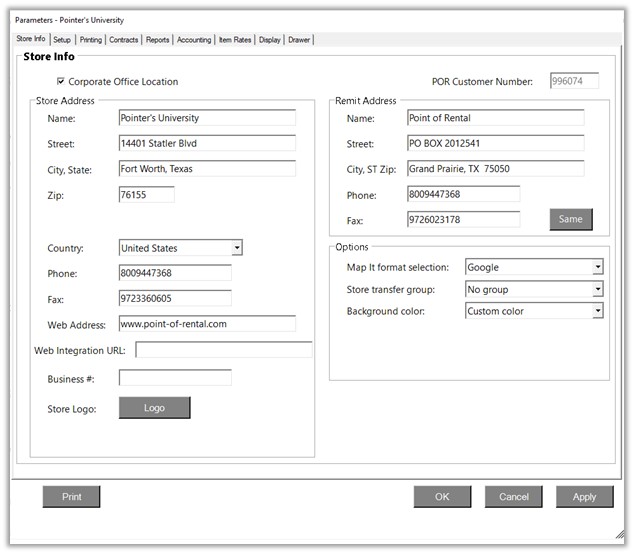
Task: Open the Printing tab
Action: coord(90,40)
